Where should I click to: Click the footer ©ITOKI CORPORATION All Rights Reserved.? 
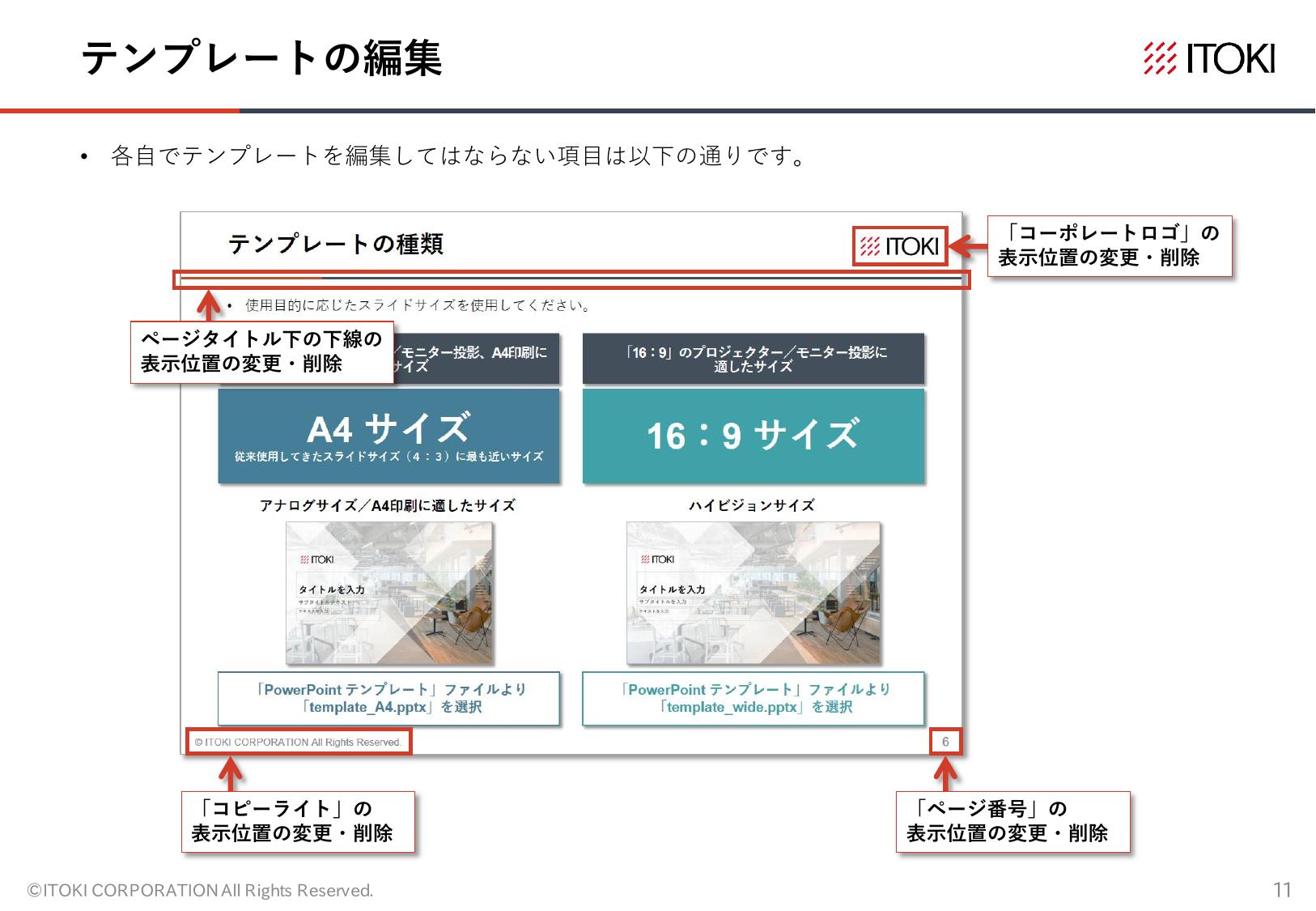tap(200, 890)
